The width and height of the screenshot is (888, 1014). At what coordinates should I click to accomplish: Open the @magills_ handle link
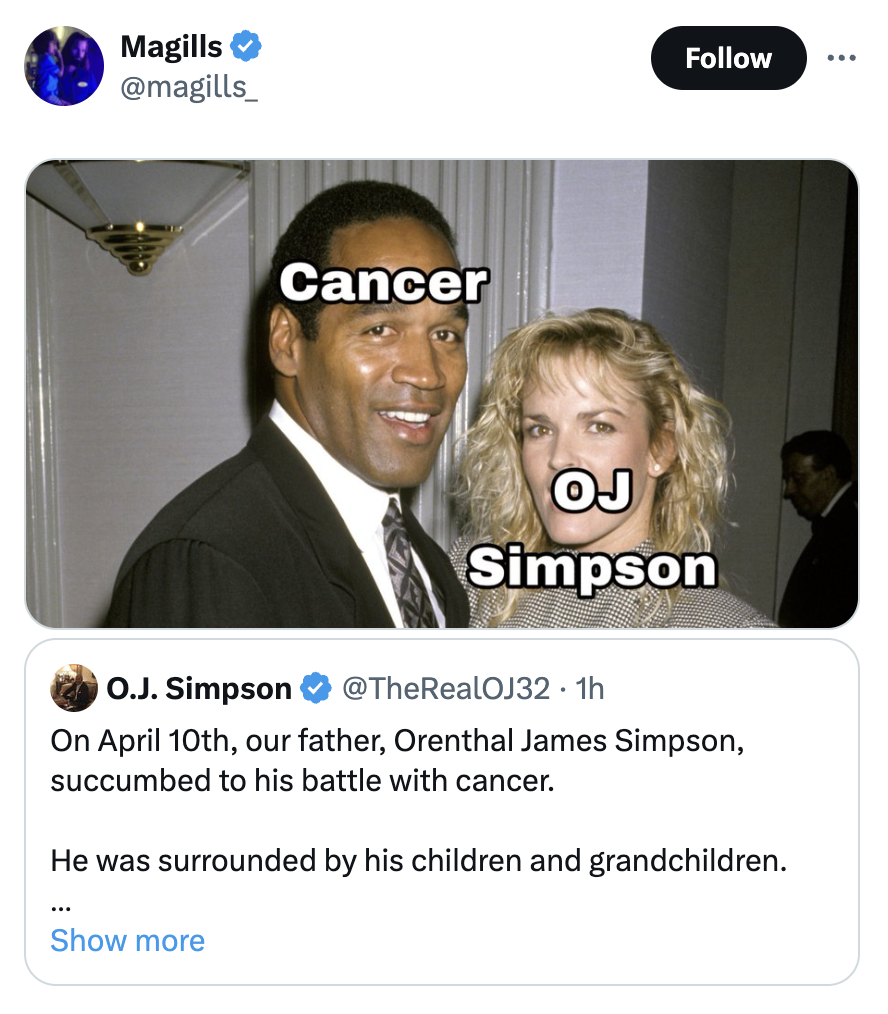pyautogui.click(x=189, y=87)
